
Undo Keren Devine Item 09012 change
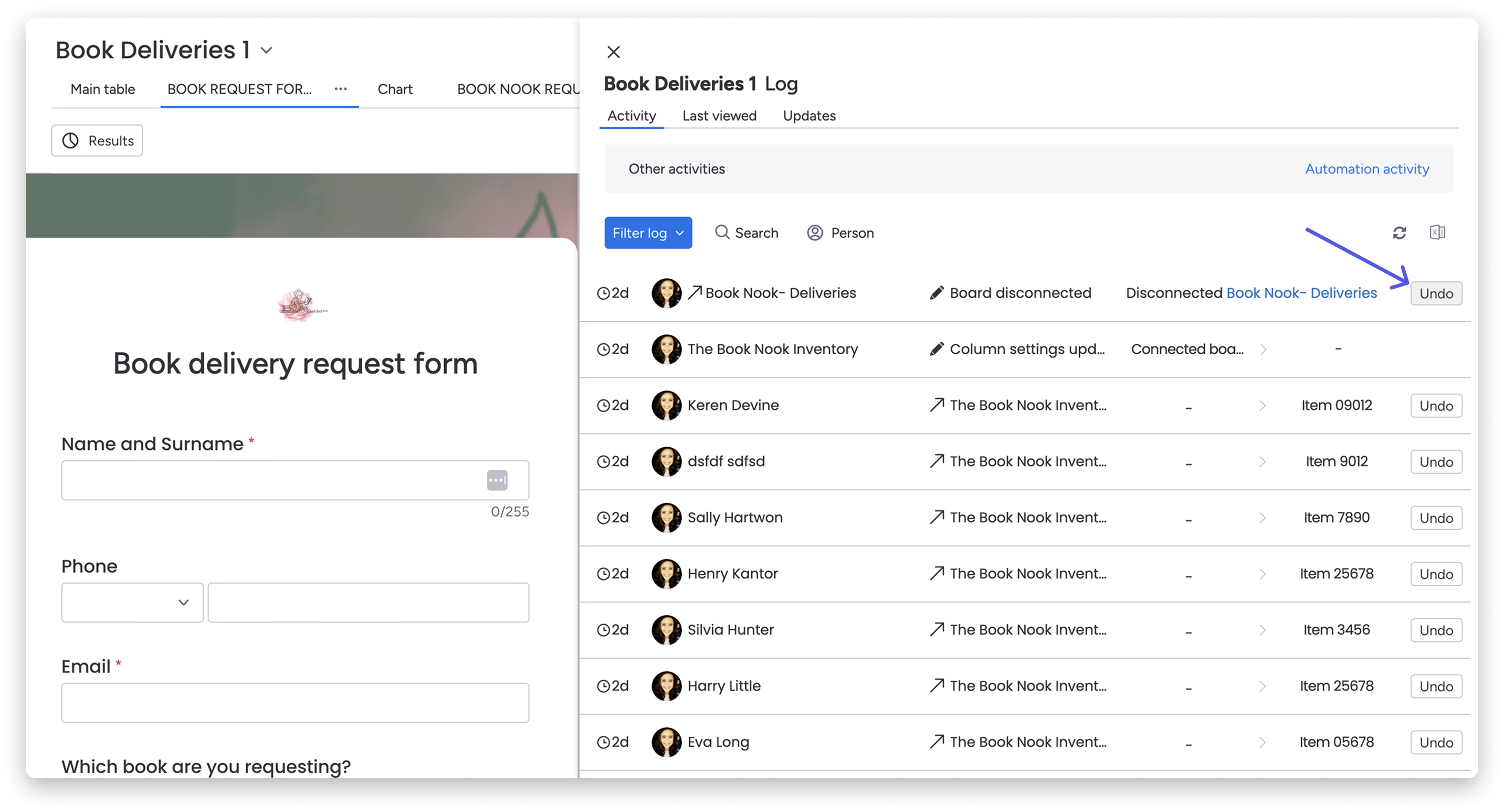pyautogui.click(x=1436, y=406)
